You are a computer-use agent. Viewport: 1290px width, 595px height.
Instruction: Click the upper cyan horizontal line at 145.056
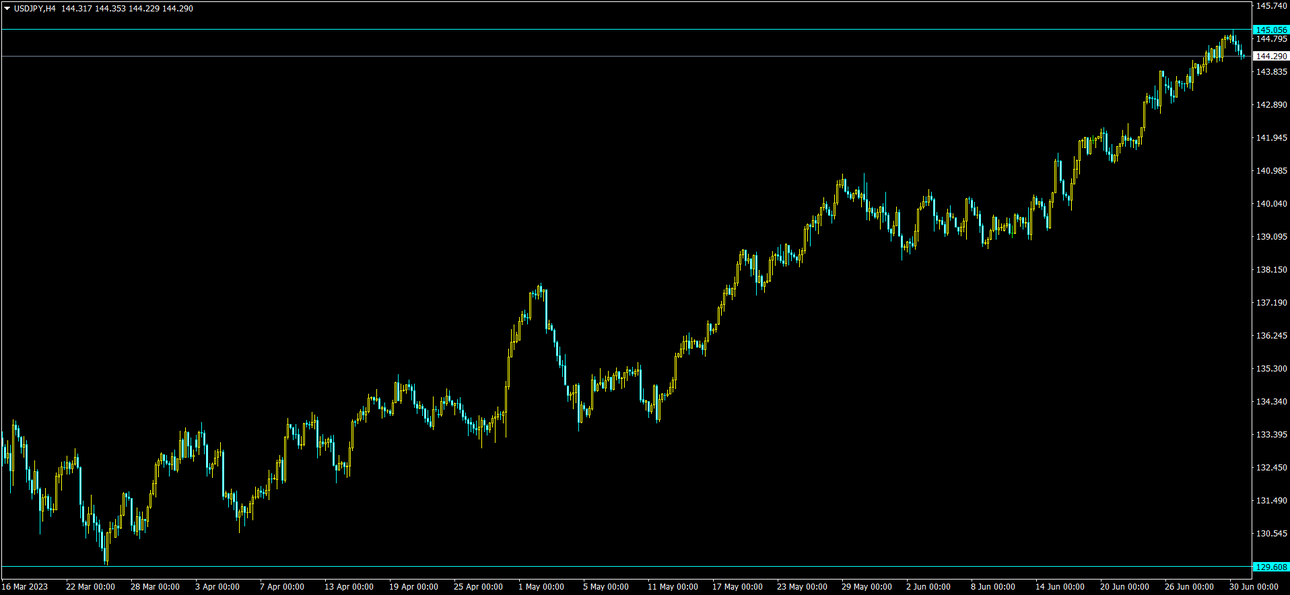pyautogui.click(x=625, y=30)
